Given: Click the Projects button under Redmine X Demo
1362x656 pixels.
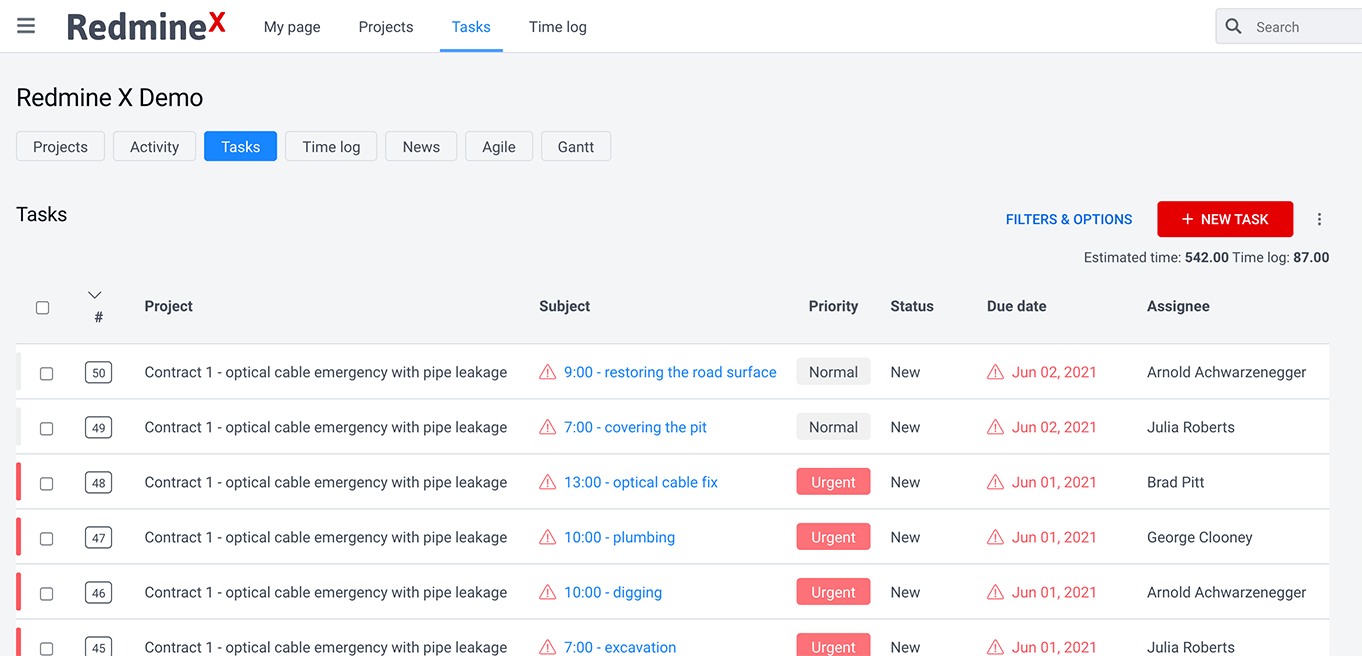Looking at the screenshot, I should pyautogui.click(x=60, y=146).
